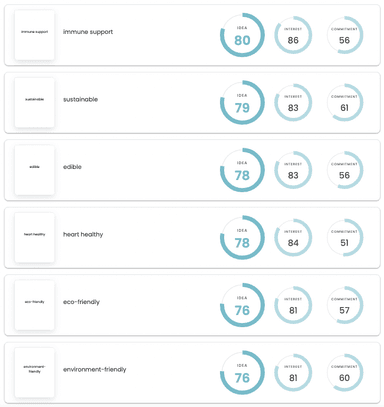
Task: Select the eco-friendly thumbnail card
Action: [35, 305]
